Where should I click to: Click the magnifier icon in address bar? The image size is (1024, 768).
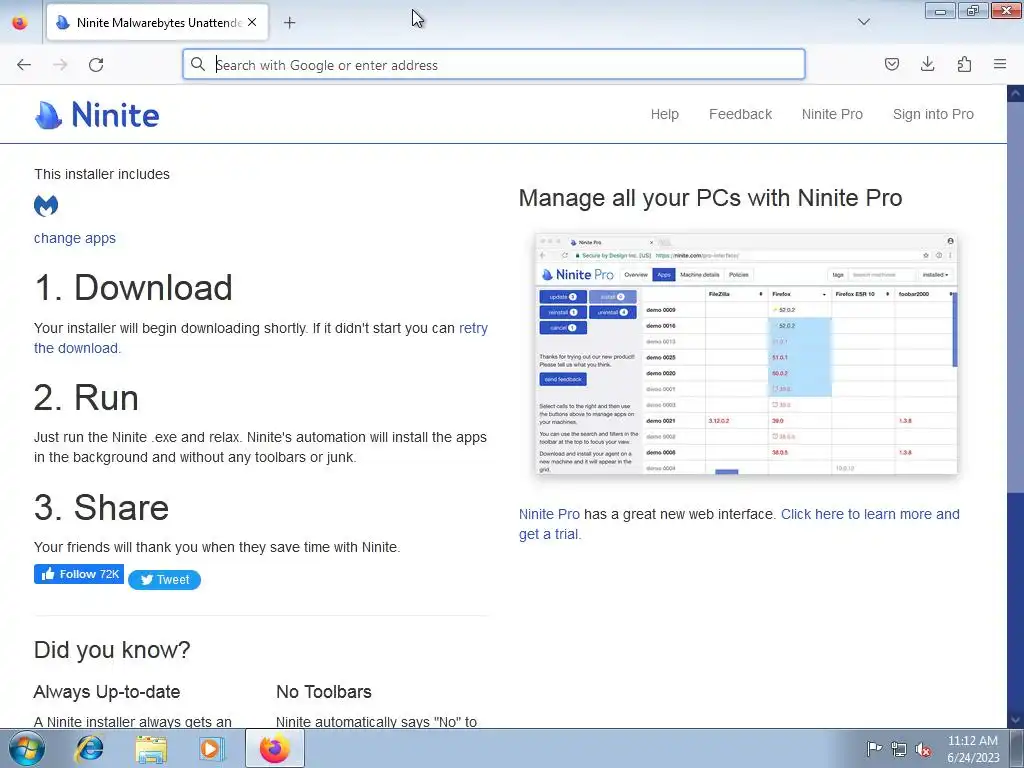pos(197,64)
